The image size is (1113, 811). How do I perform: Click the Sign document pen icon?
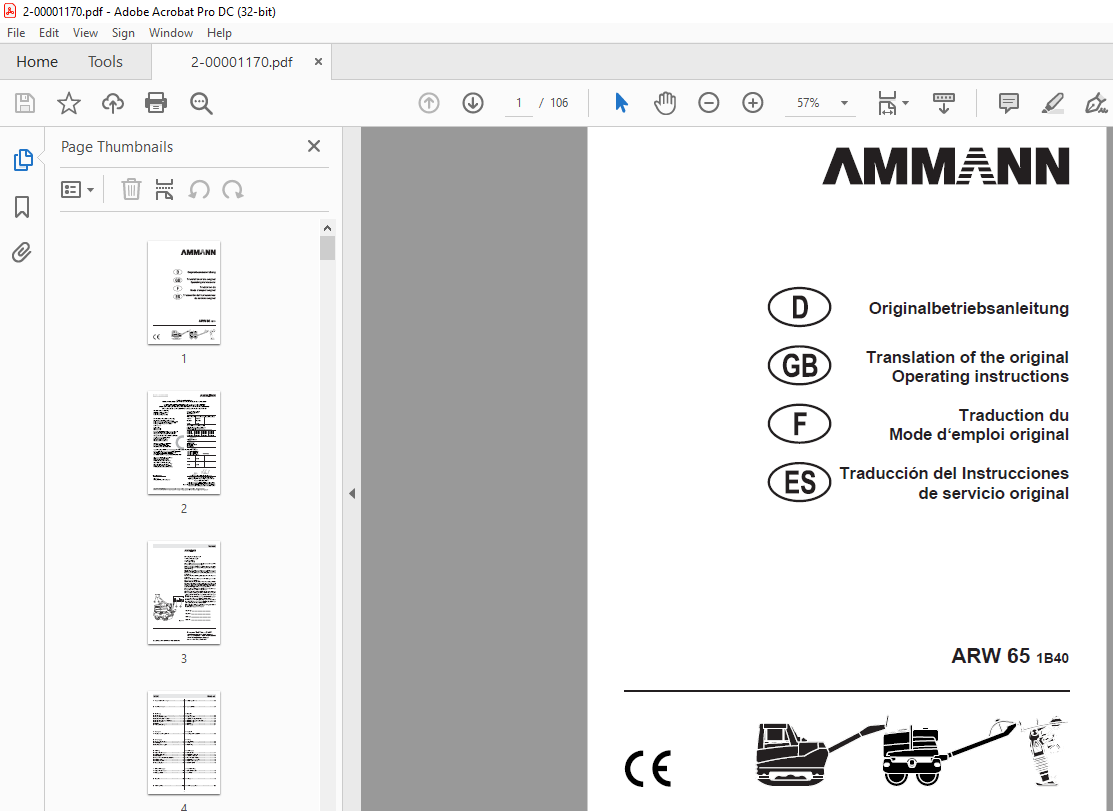(1096, 104)
